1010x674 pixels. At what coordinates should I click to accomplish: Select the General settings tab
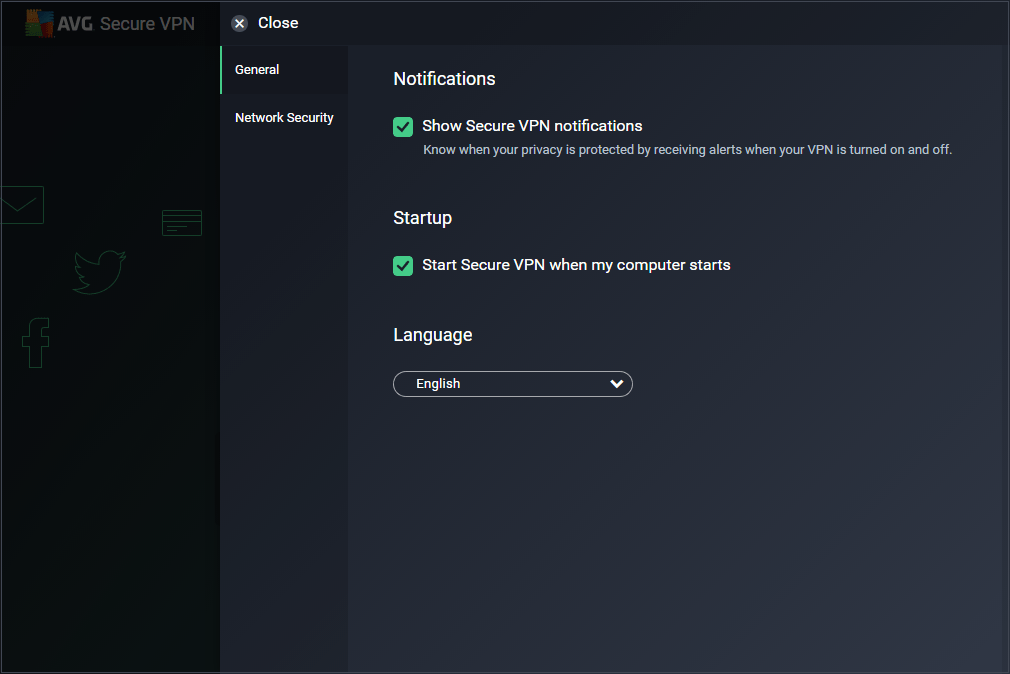coord(257,69)
